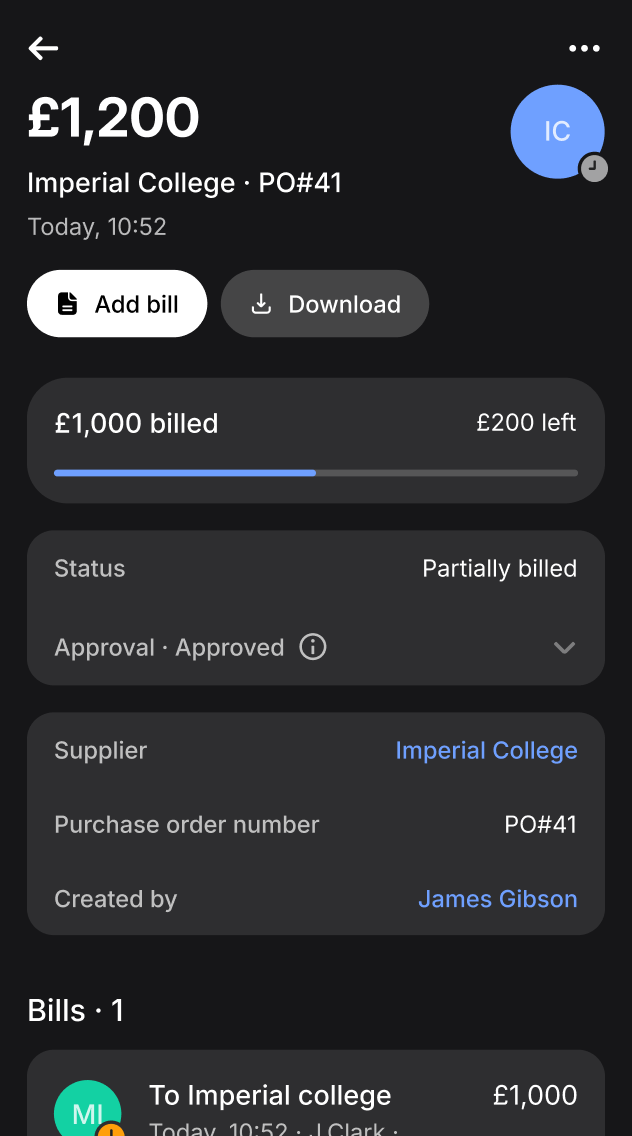Expand the Approval details chevron

point(564,647)
